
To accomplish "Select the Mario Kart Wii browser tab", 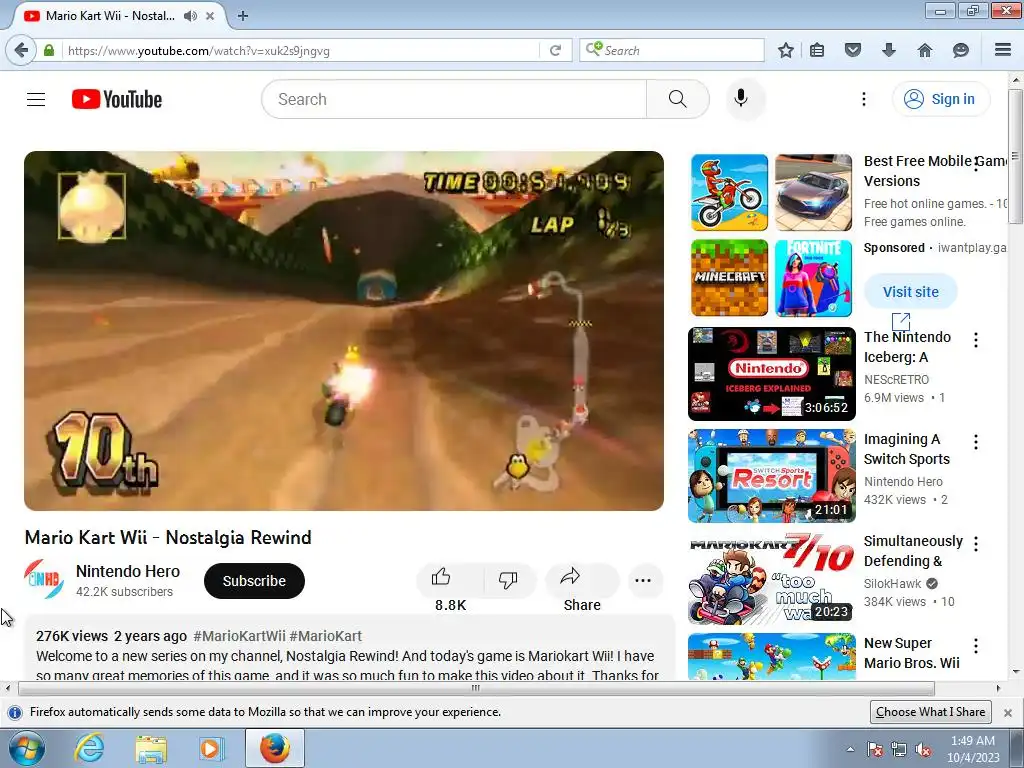I will pyautogui.click(x=118, y=16).
